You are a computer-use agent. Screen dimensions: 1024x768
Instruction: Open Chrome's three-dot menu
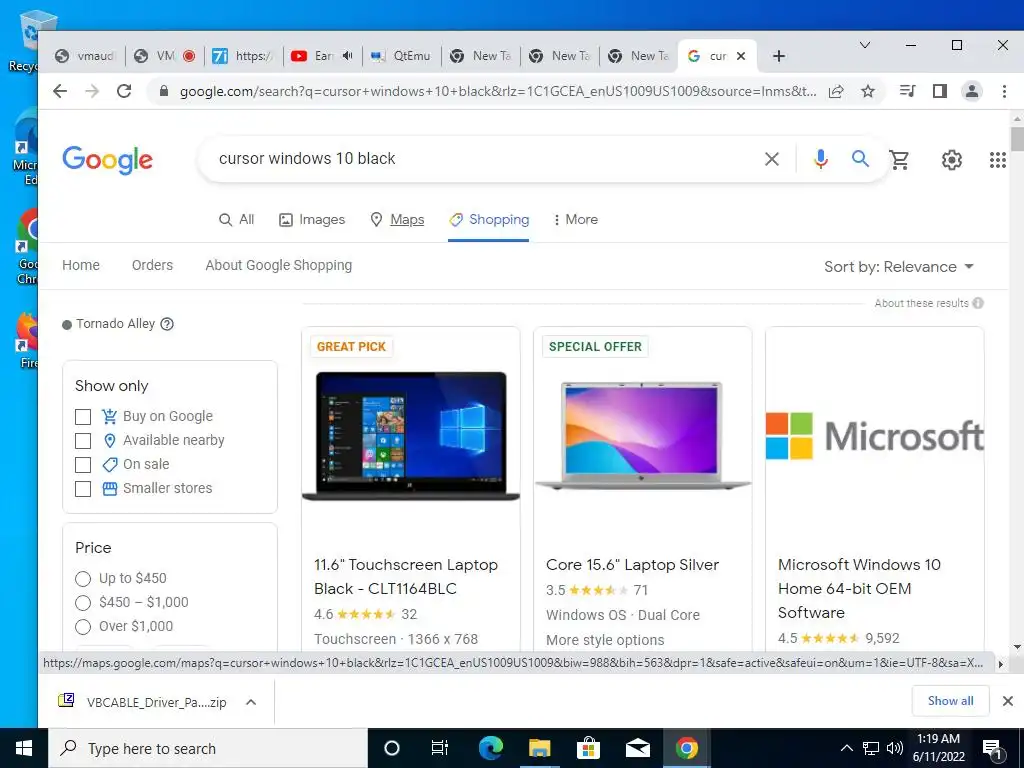(1004, 91)
